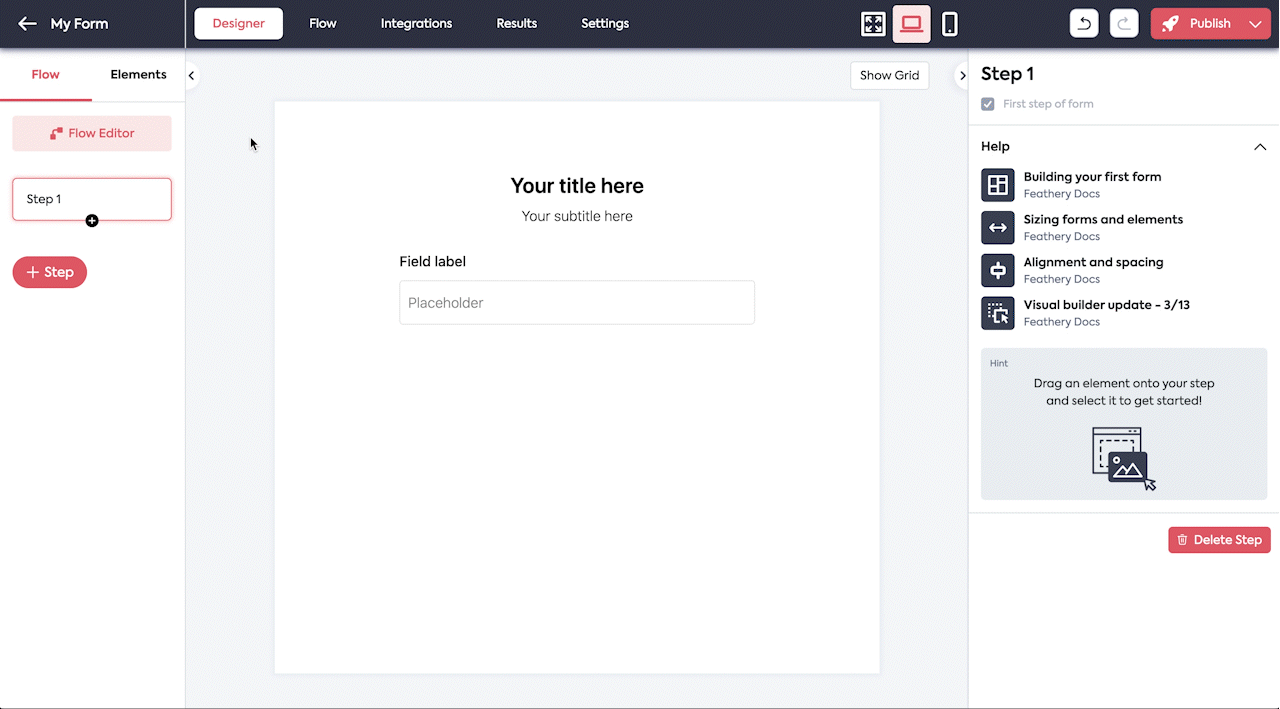
Task: Collapse the right properties panel arrow
Action: [962, 75]
